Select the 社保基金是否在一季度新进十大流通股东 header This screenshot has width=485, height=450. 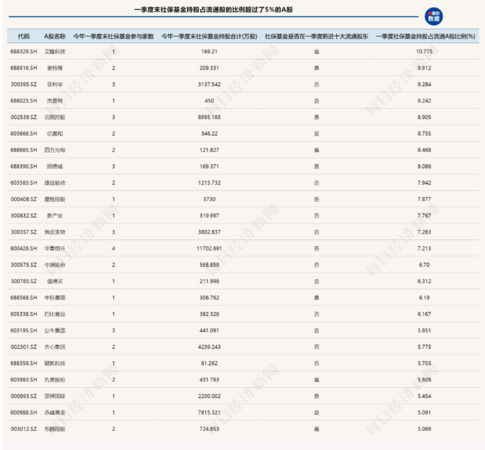316,36
